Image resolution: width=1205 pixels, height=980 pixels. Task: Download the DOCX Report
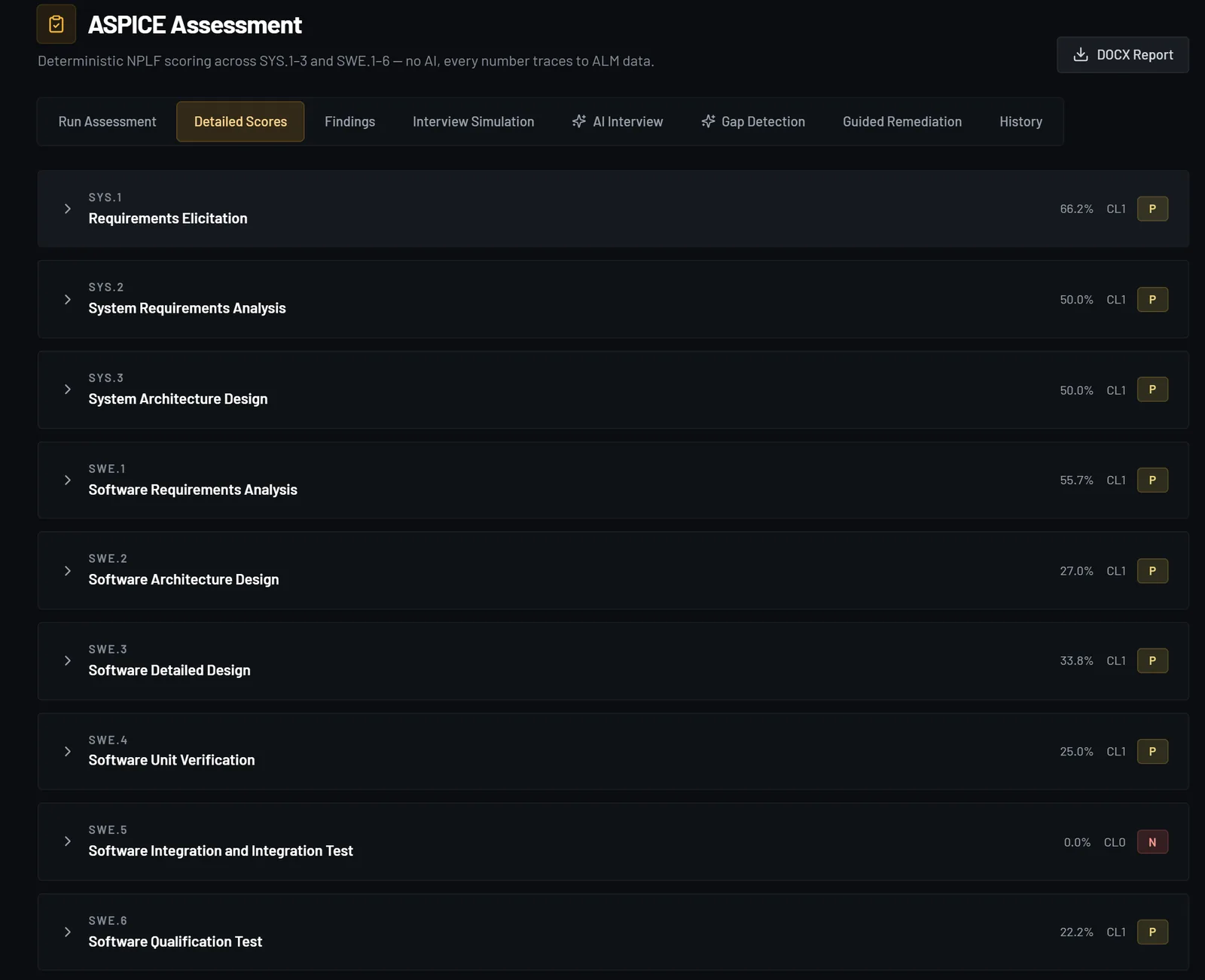(1123, 54)
